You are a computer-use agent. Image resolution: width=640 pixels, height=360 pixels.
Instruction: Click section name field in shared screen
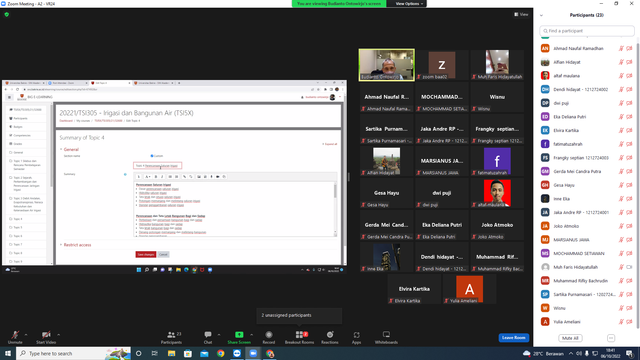158,166
